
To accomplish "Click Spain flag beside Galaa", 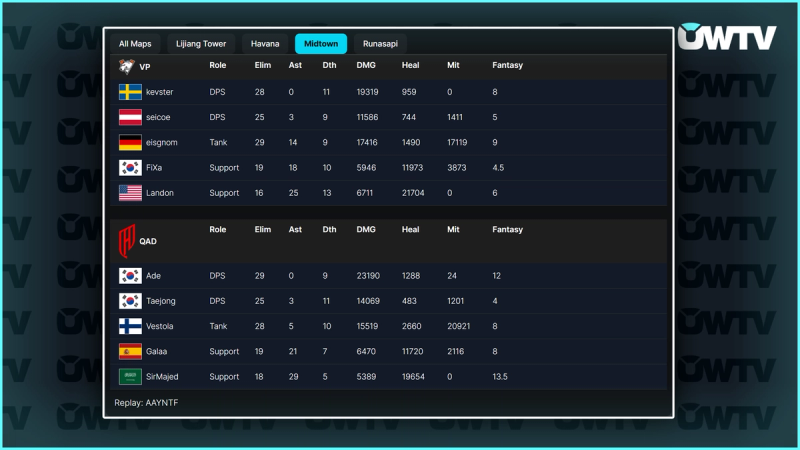I will coord(130,351).
